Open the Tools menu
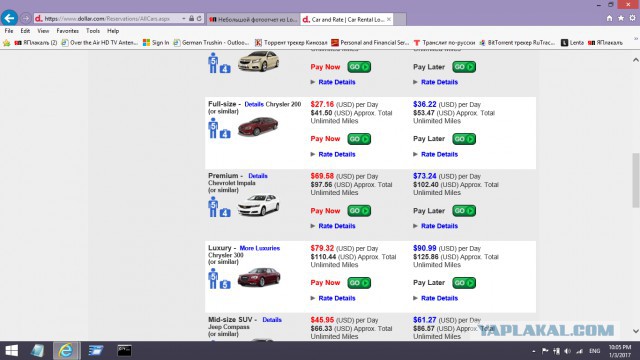This screenshot has width=640, height=360. tap(93, 31)
